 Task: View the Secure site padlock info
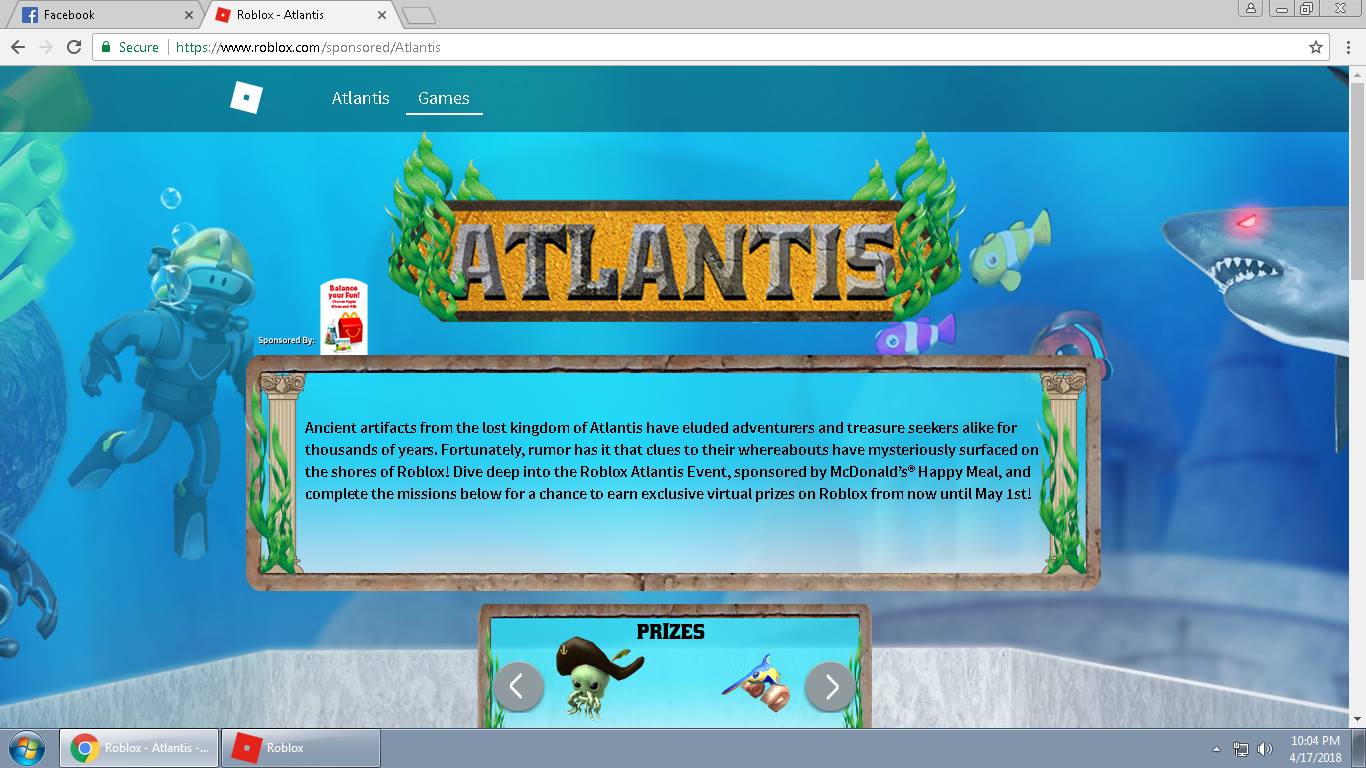pyautogui.click(x=130, y=47)
